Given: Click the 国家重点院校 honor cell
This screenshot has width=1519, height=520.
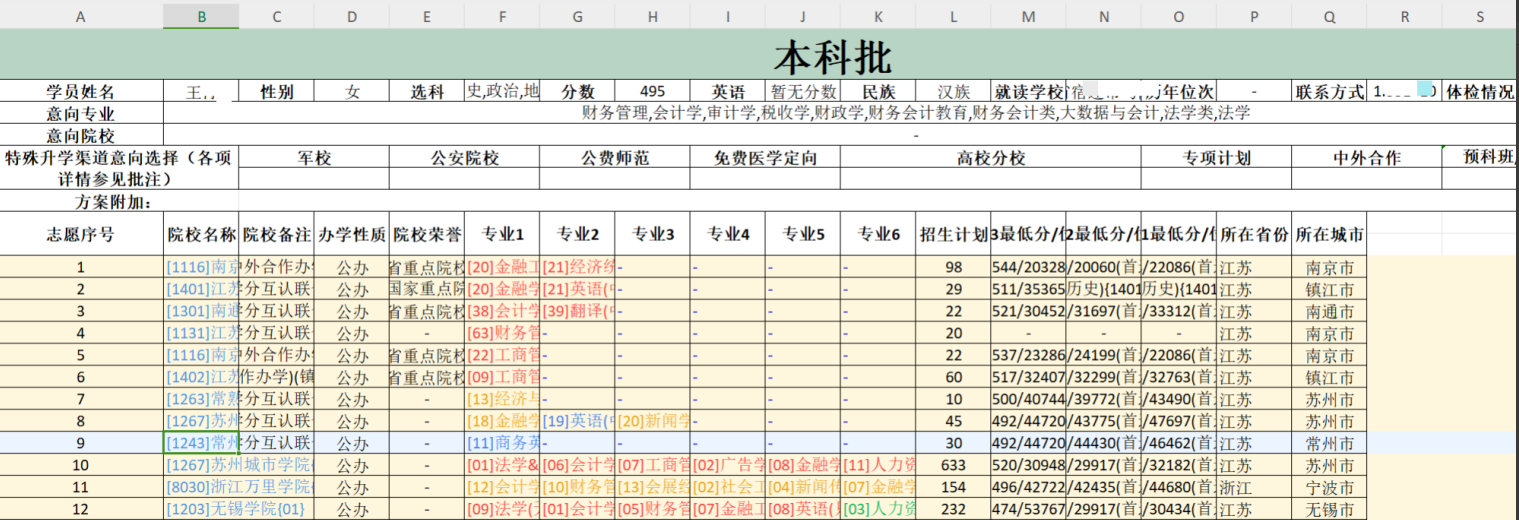Looking at the screenshot, I should point(427,289).
